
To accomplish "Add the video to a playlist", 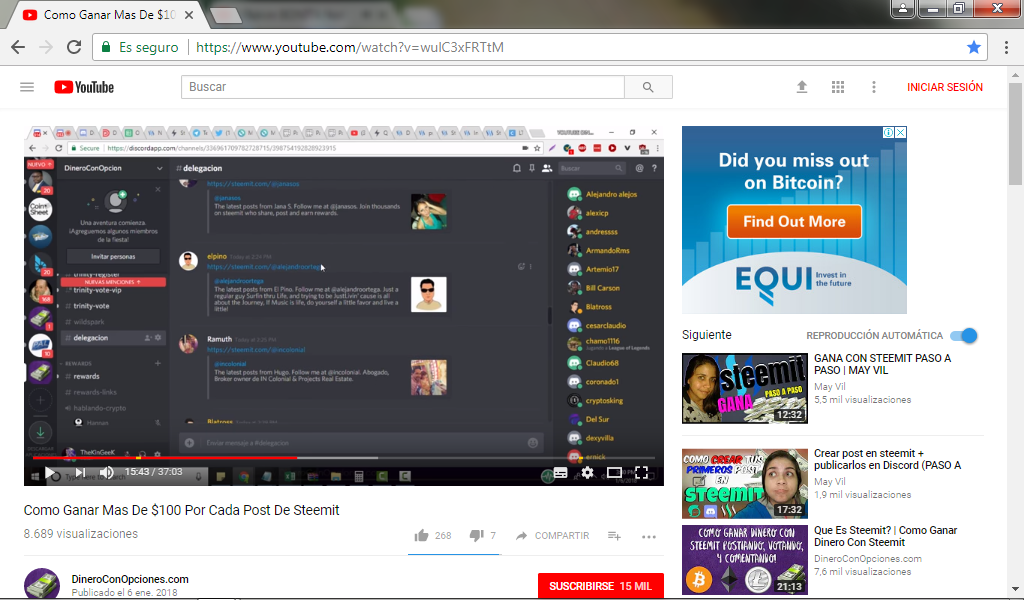I will pos(614,536).
